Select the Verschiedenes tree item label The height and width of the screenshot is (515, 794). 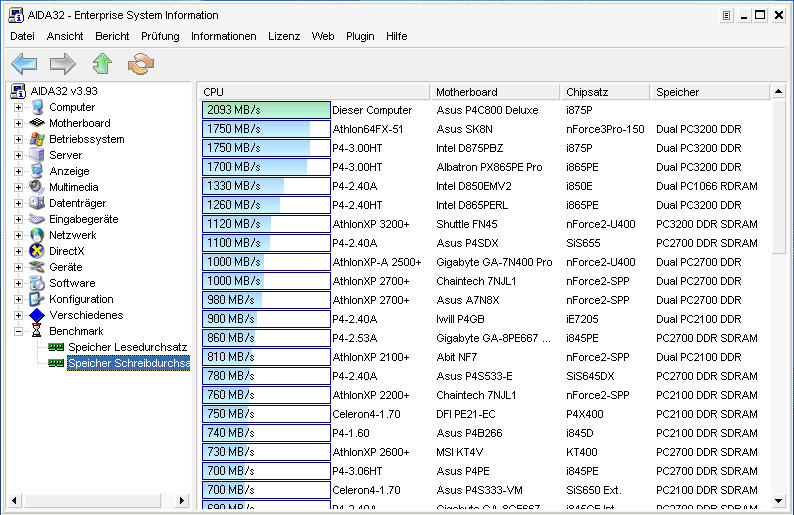(x=86, y=315)
